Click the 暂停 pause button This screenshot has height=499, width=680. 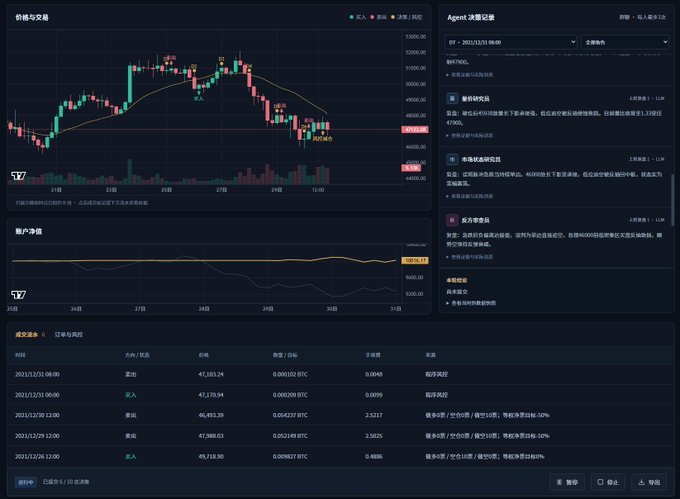point(567,482)
